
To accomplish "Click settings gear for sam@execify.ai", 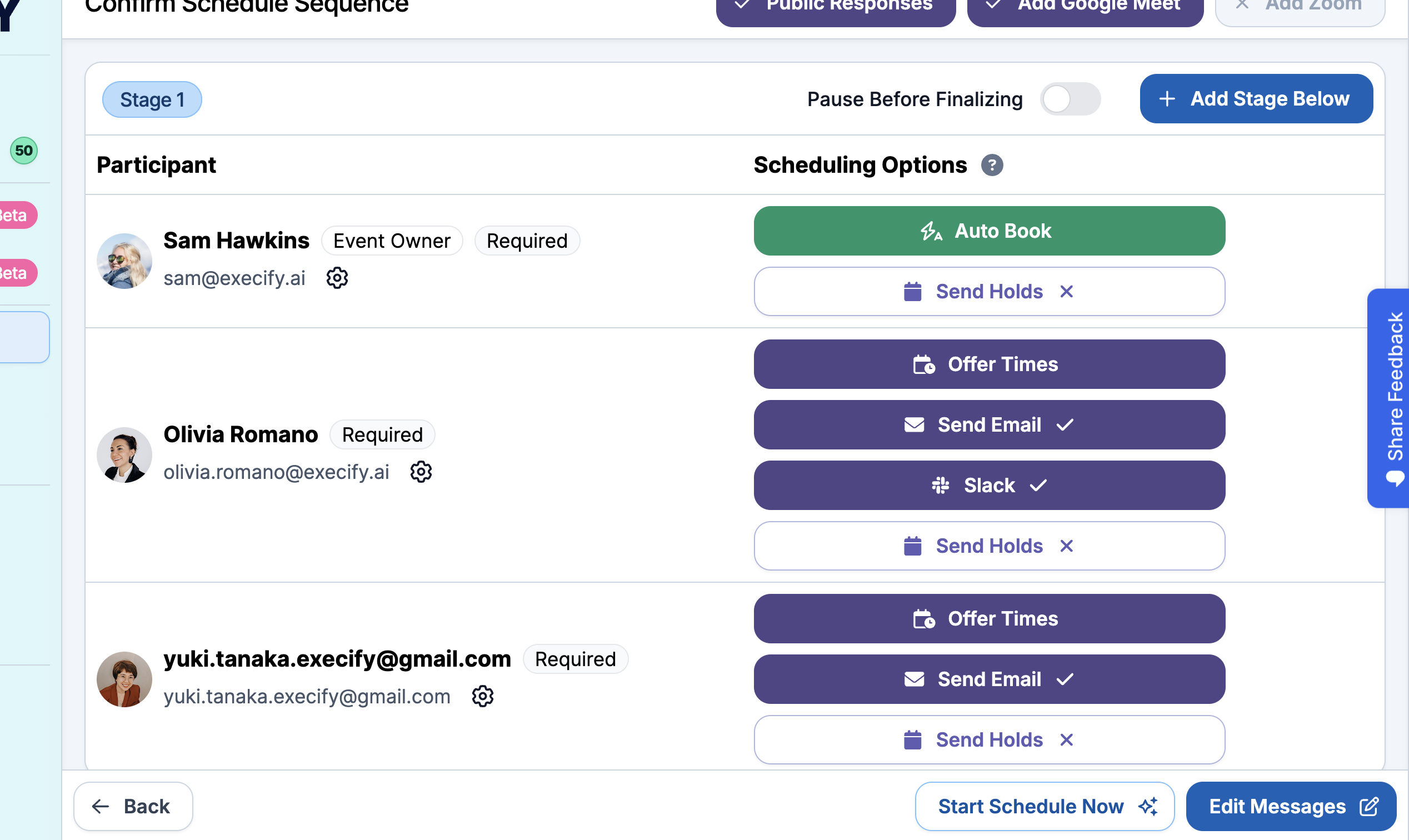I will point(337,278).
